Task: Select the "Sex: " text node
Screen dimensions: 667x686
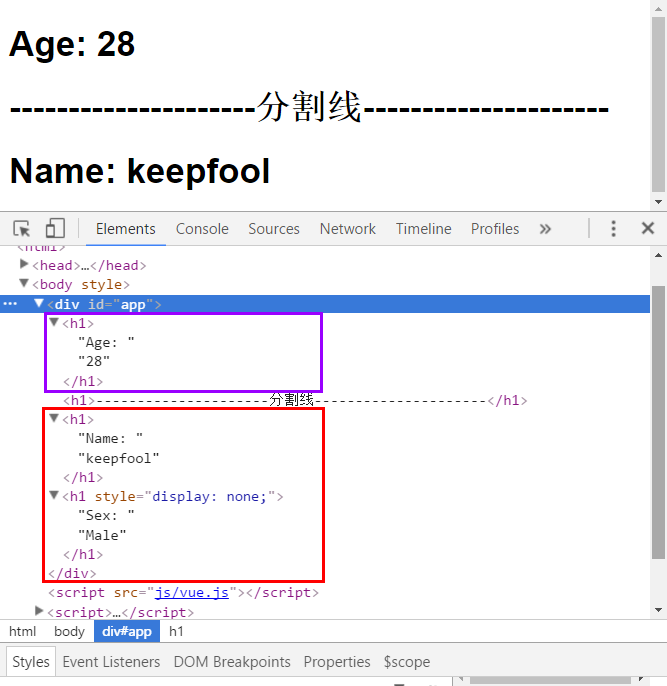Action: coord(106,515)
